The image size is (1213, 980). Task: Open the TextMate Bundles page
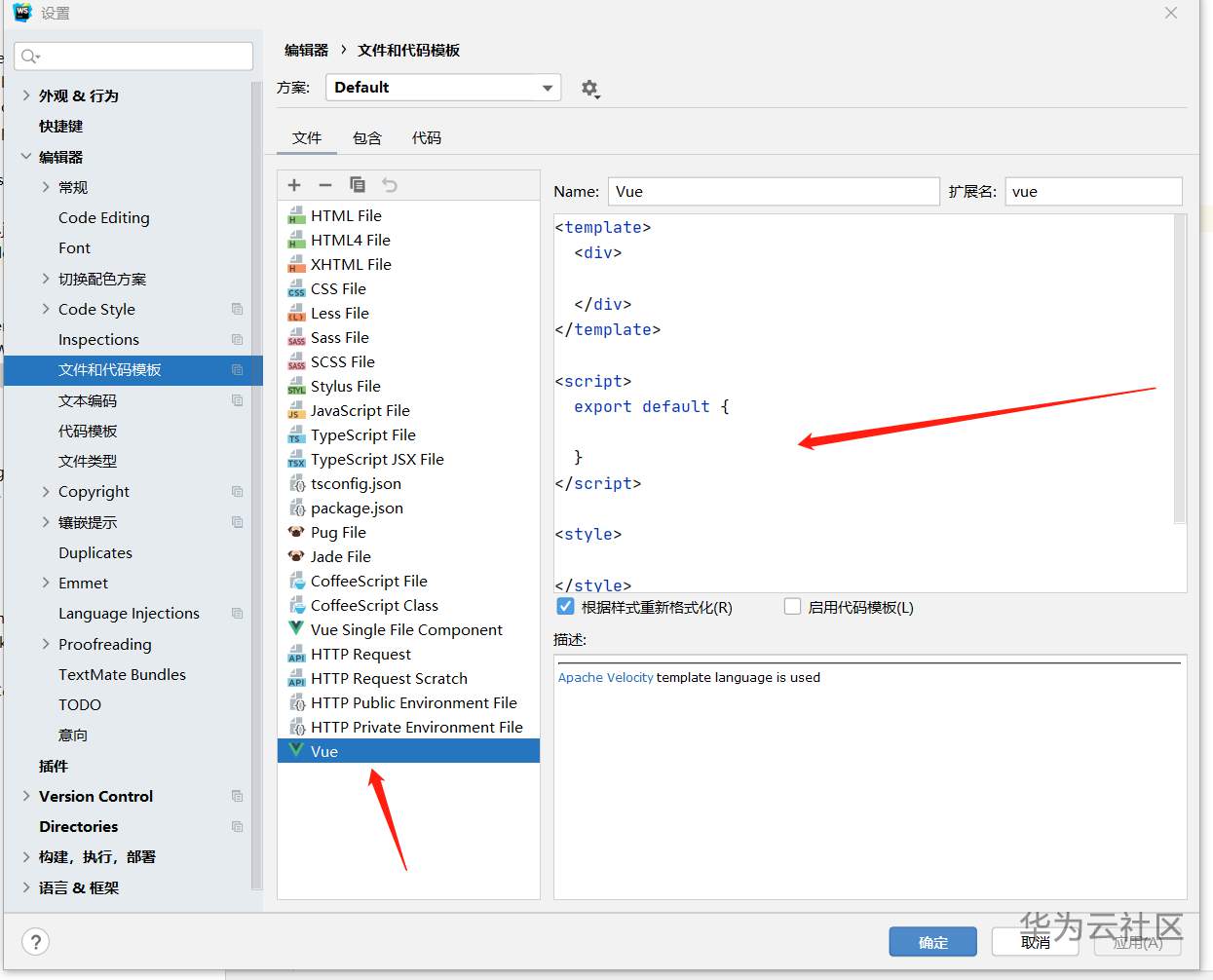pyautogui.click(x=122, y=674)
